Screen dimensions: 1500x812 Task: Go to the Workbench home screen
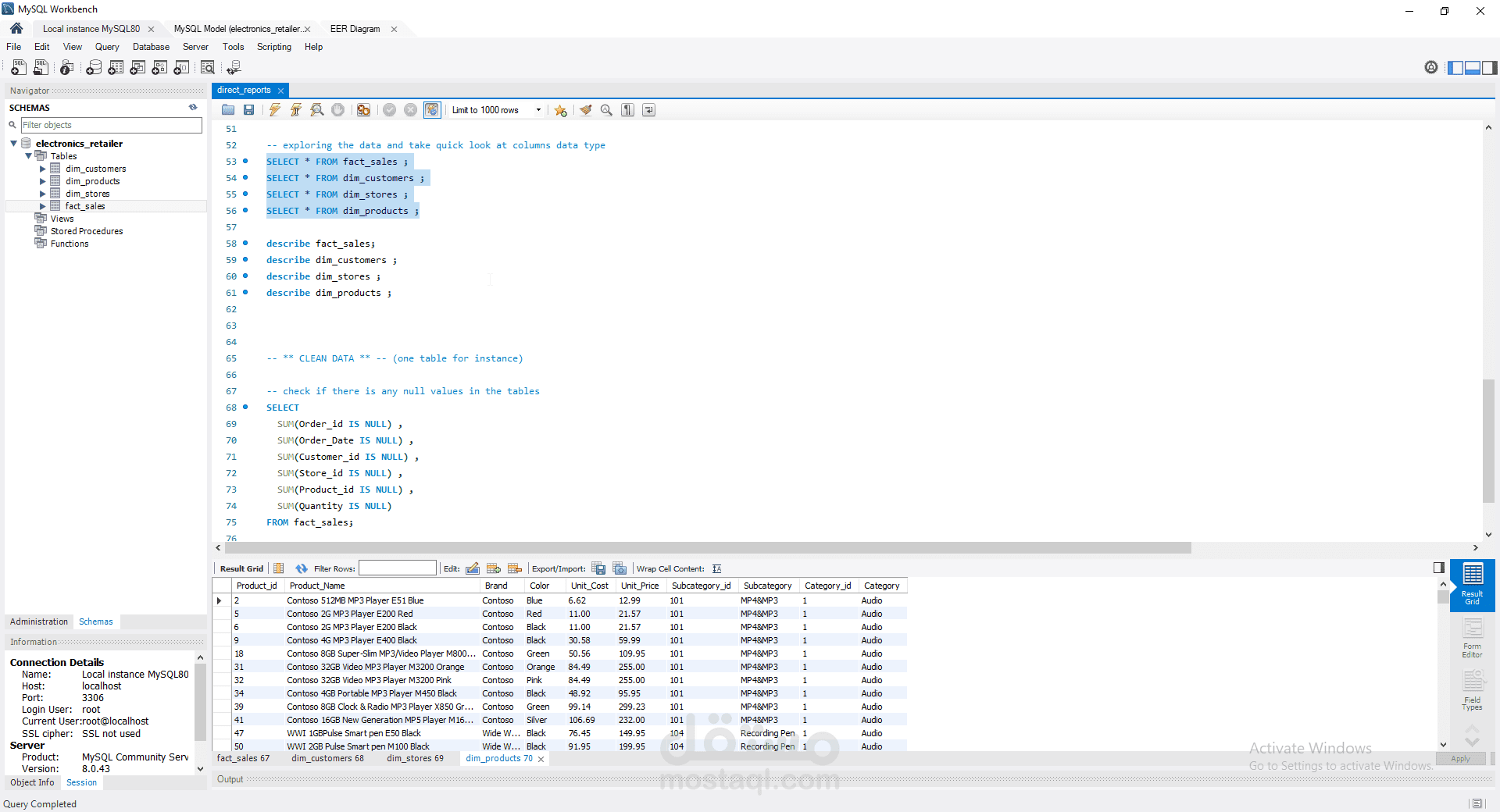(x=16, y=29)
